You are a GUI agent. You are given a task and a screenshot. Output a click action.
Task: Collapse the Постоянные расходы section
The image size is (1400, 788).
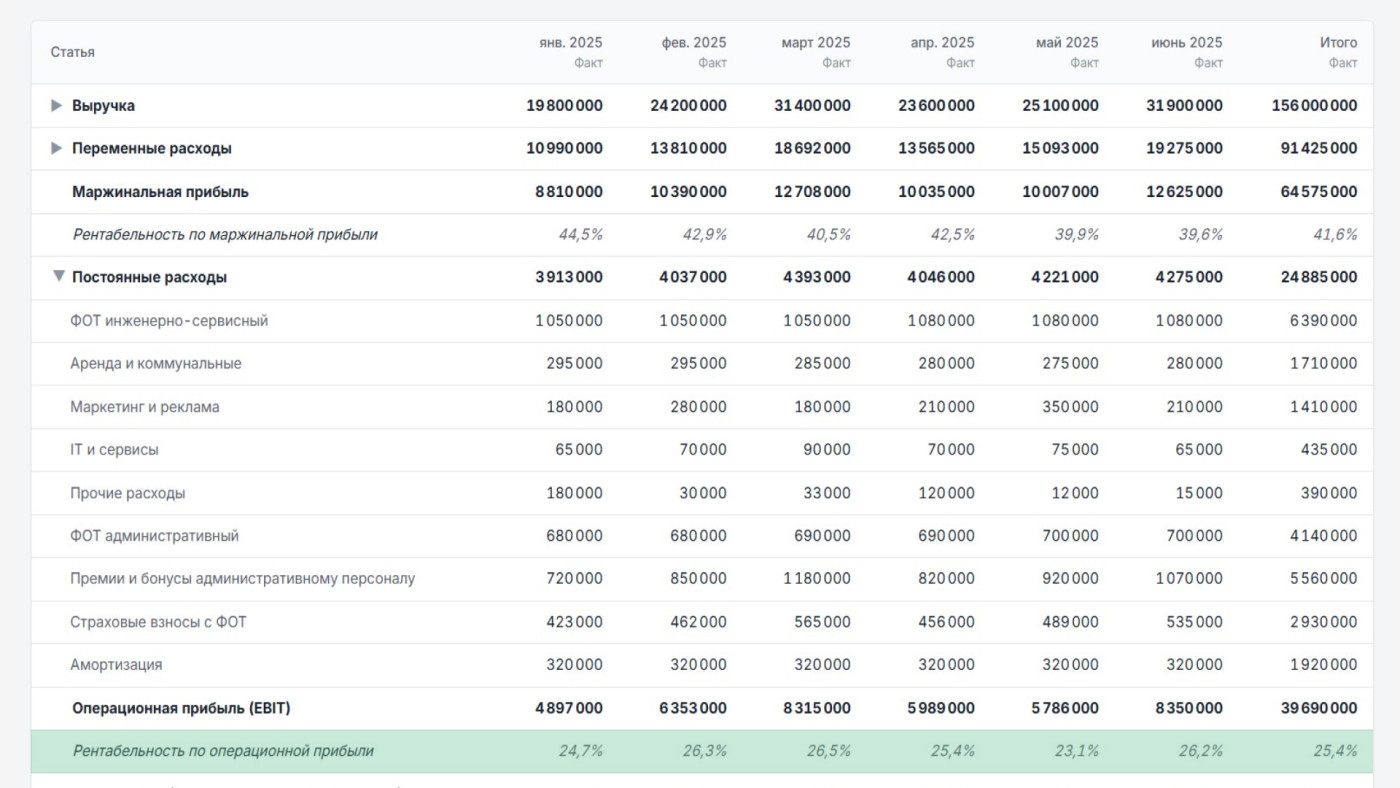[59, 276]
